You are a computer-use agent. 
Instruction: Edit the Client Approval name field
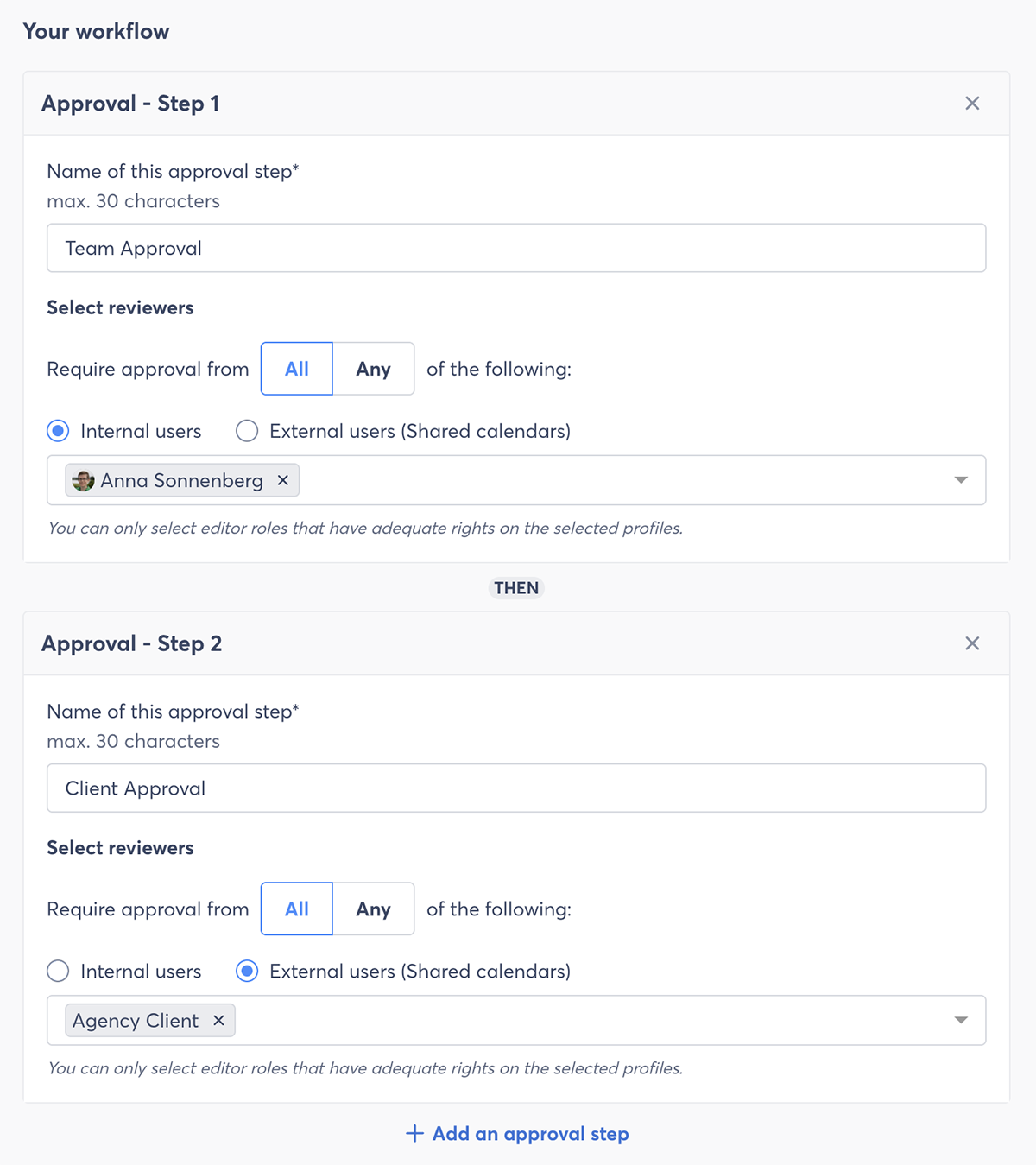pos(516,788)
